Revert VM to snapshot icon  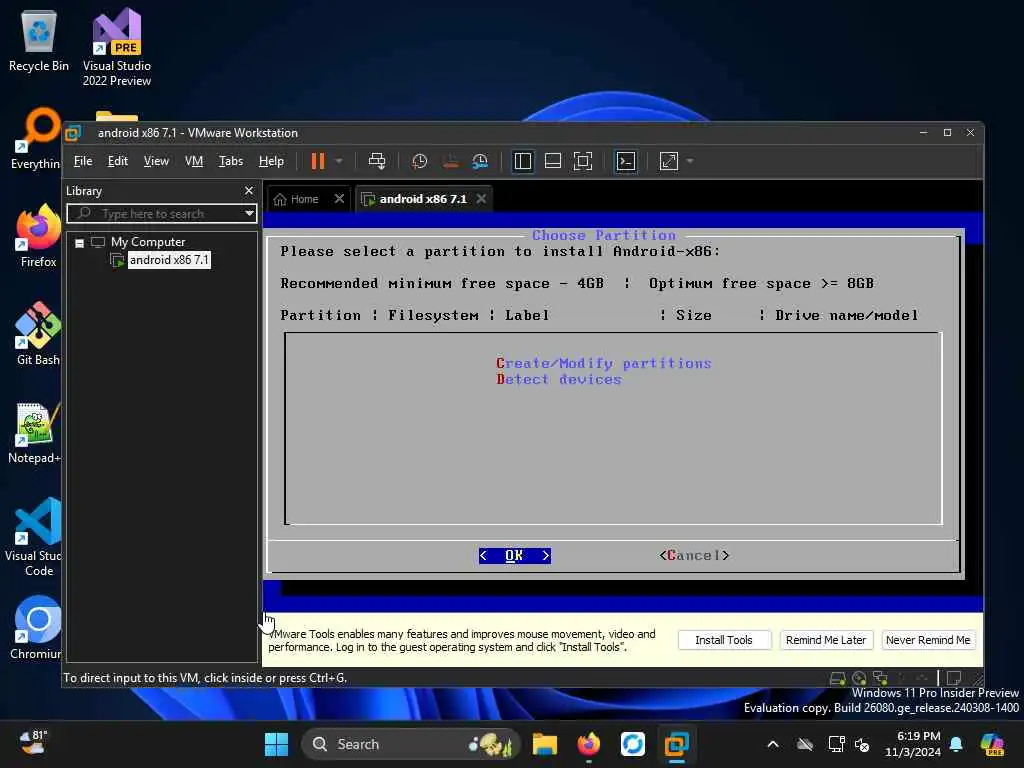[x=451, y=161]
